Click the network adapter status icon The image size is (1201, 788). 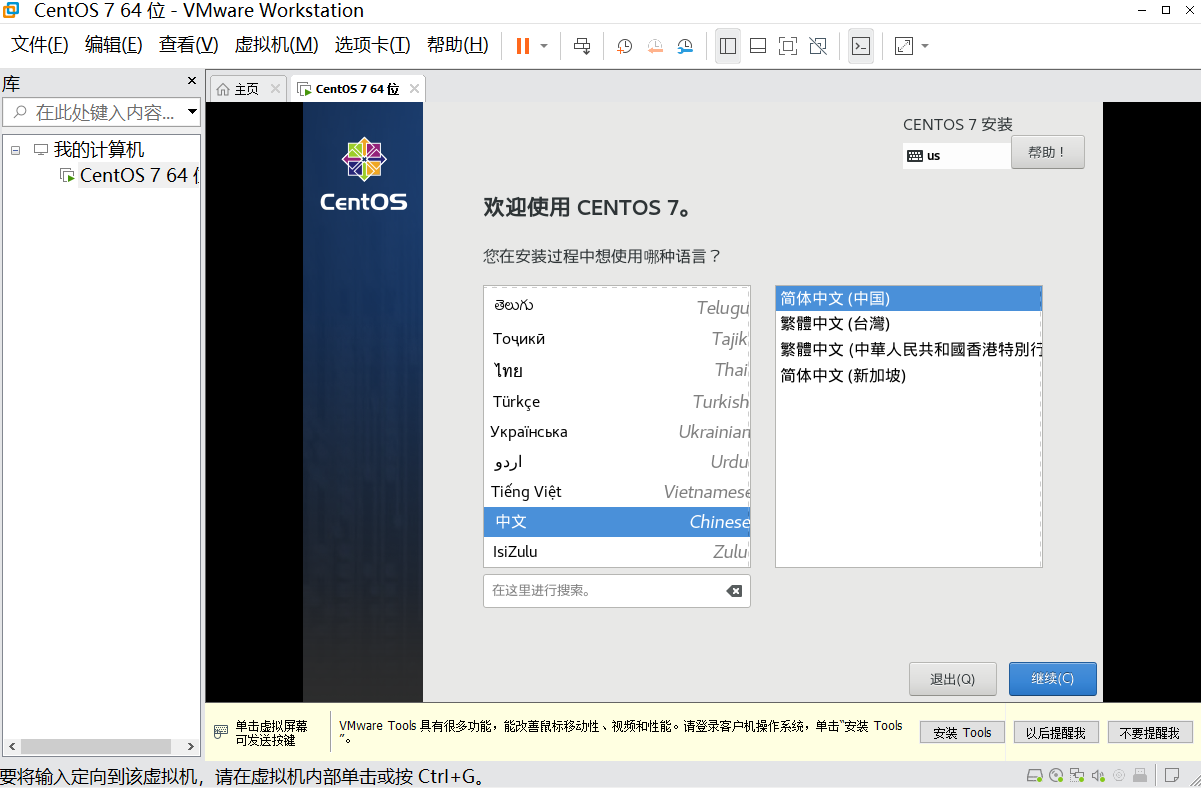coord(1078,776)
